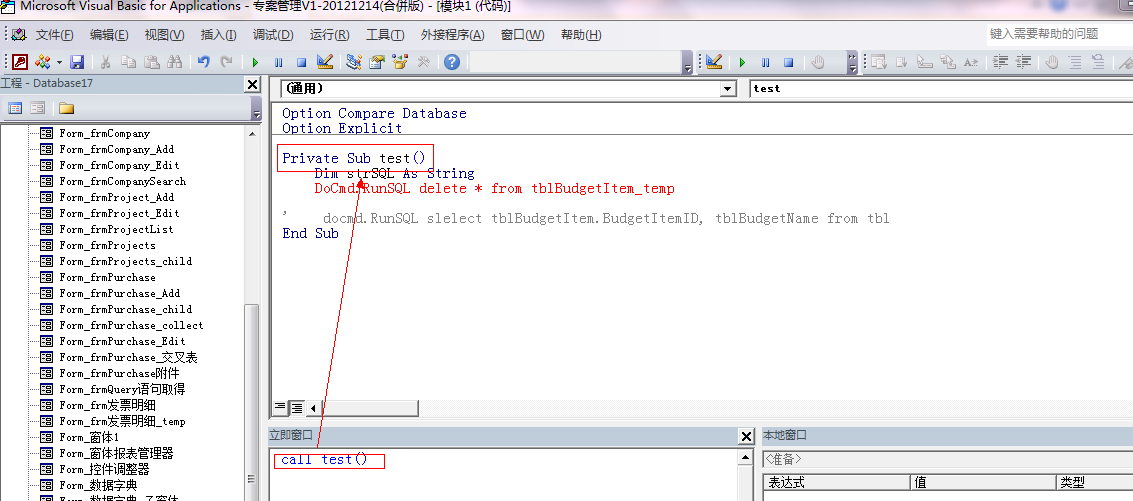Close the 工程 Project Explorer pane
This screenshot has height=501, width=1133.
(x=252, y=85)
